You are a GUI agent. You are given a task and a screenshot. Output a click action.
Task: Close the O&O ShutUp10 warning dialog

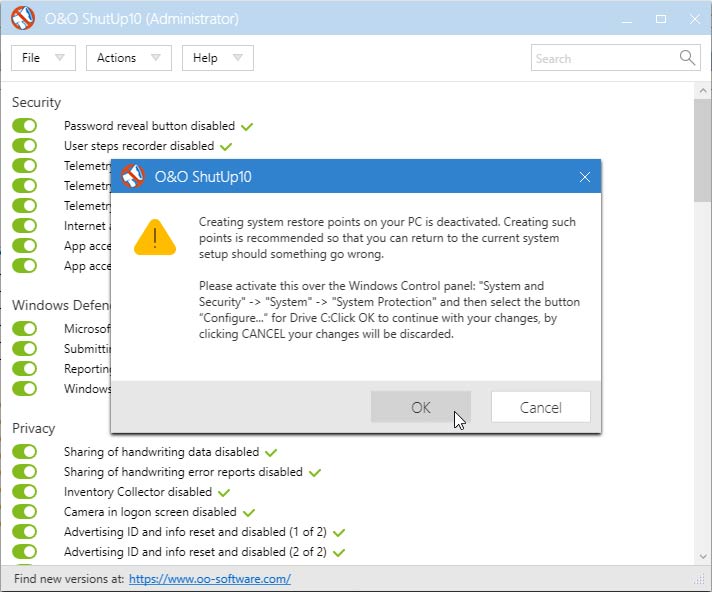584,177
